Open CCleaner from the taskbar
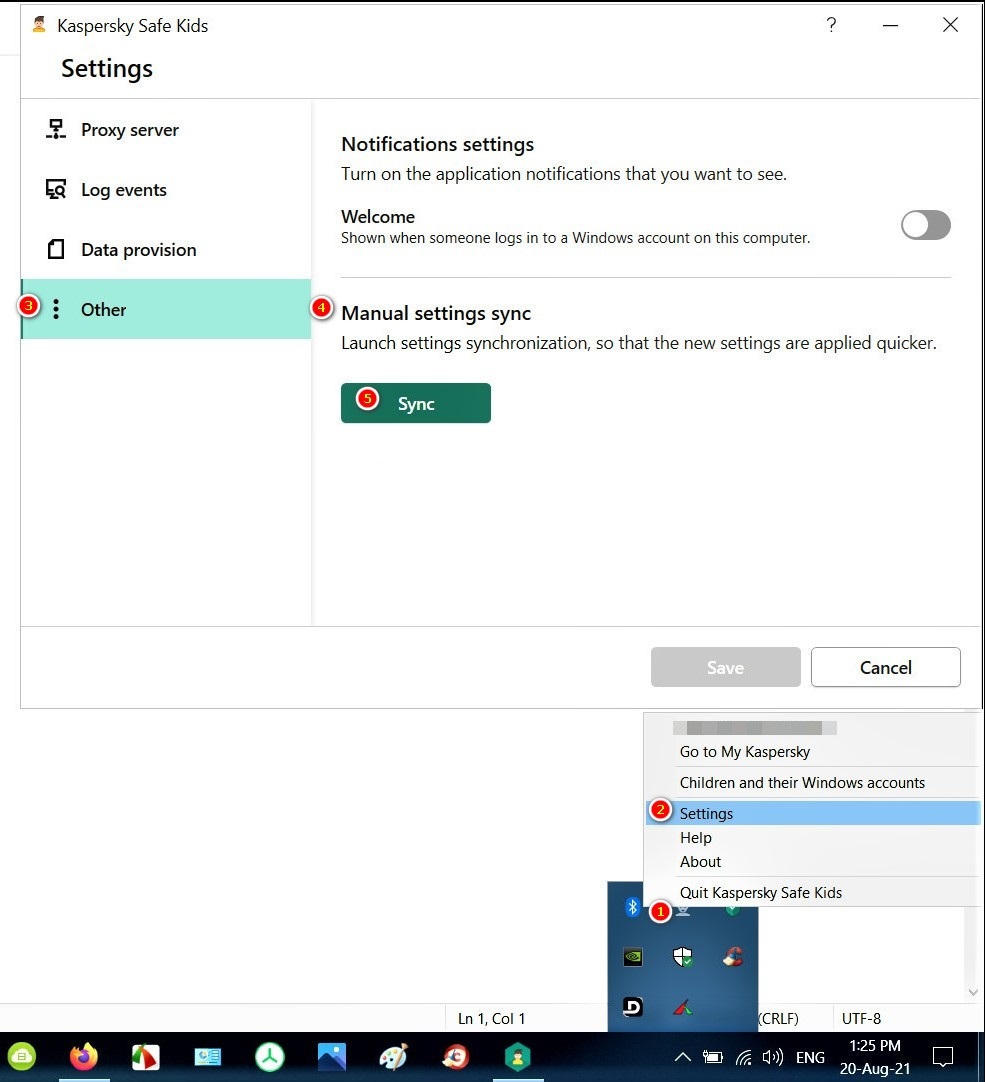Image resolution: width=985 pixels, height=1082 pixels. pos(456,1056)
